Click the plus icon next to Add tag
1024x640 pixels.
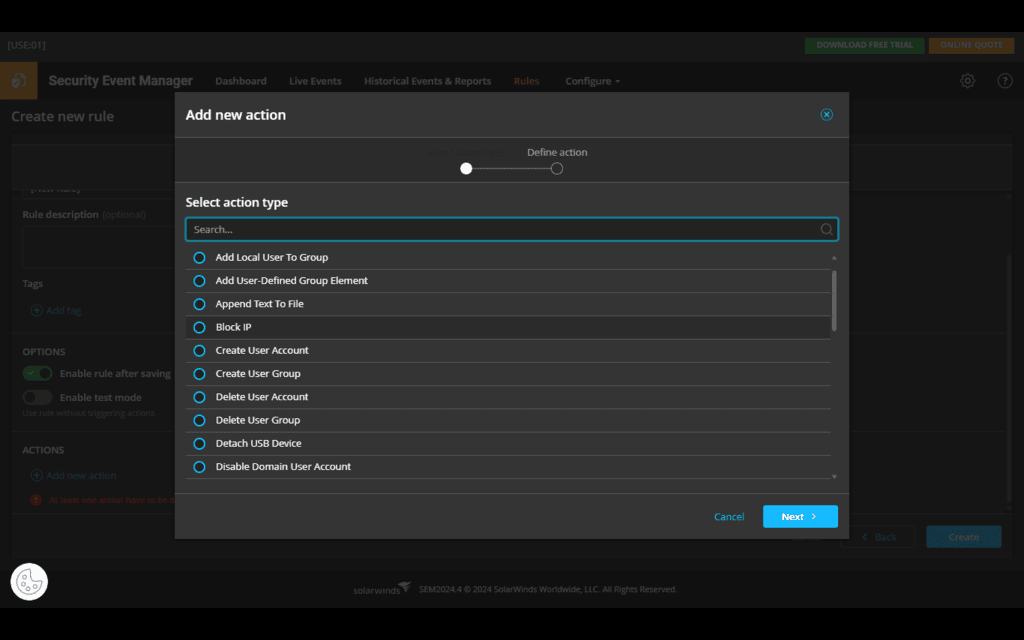pyautogui.click(x=38, y=310)
